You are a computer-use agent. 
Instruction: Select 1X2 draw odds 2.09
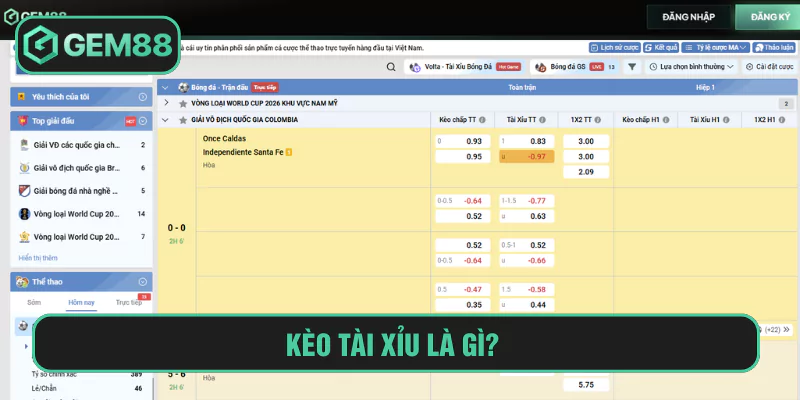pos(586,172)
